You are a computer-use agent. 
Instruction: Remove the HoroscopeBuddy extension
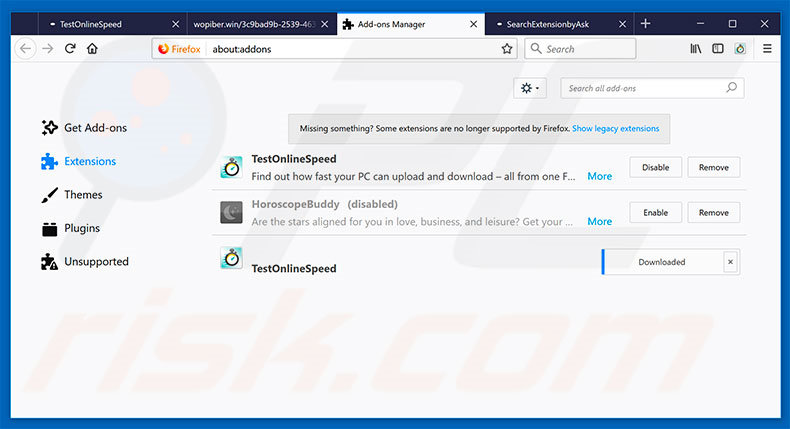click(x=713, y=213)
